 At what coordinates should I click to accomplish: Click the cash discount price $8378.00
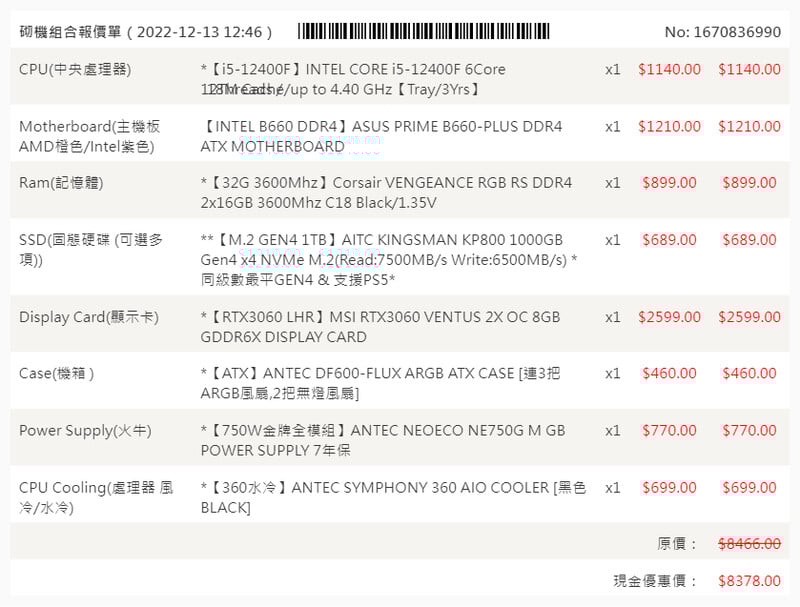(749, 580)
